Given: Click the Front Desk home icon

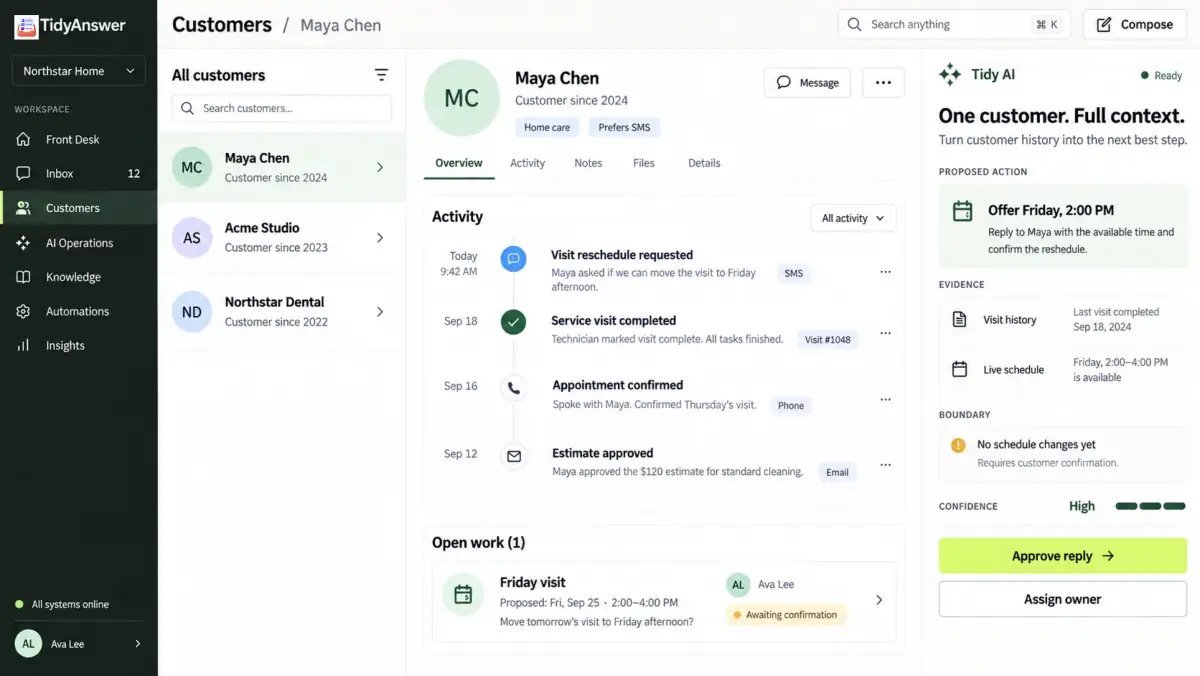Looking at the screenshot, I should click(x=23, y=140).
